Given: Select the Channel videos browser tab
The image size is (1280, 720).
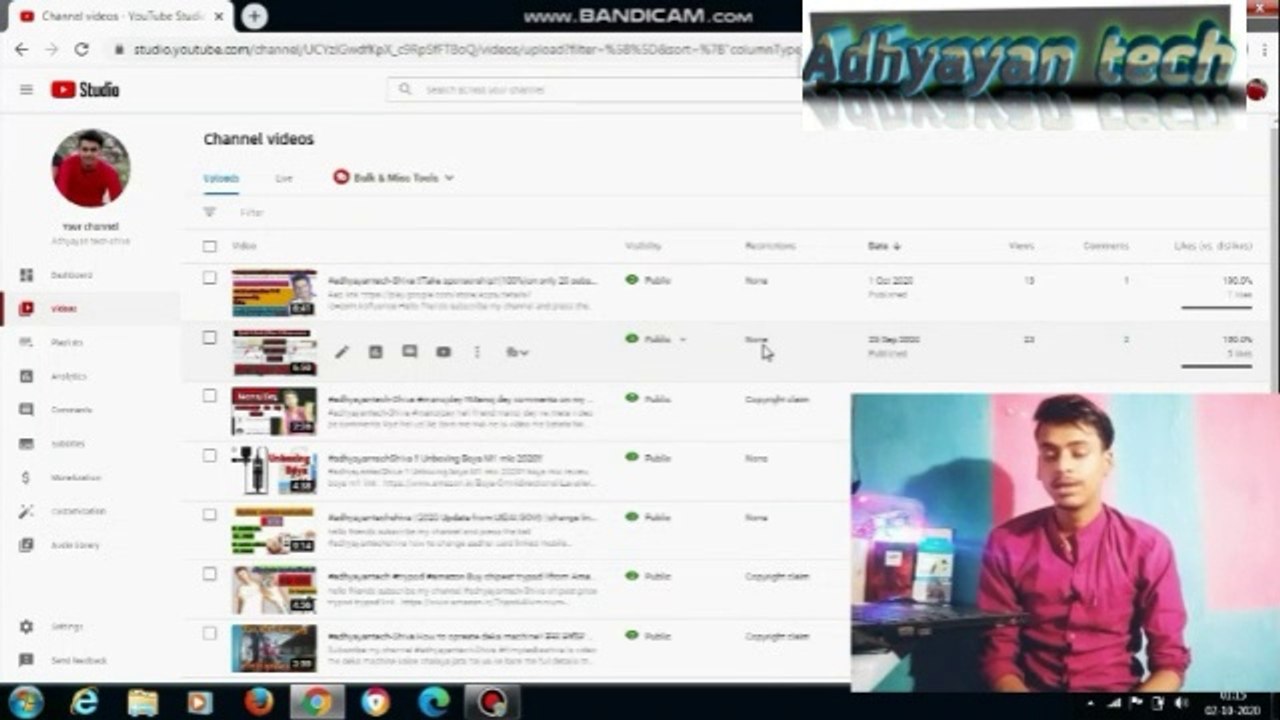Looking at the screenshot, I should coord(124,17).
